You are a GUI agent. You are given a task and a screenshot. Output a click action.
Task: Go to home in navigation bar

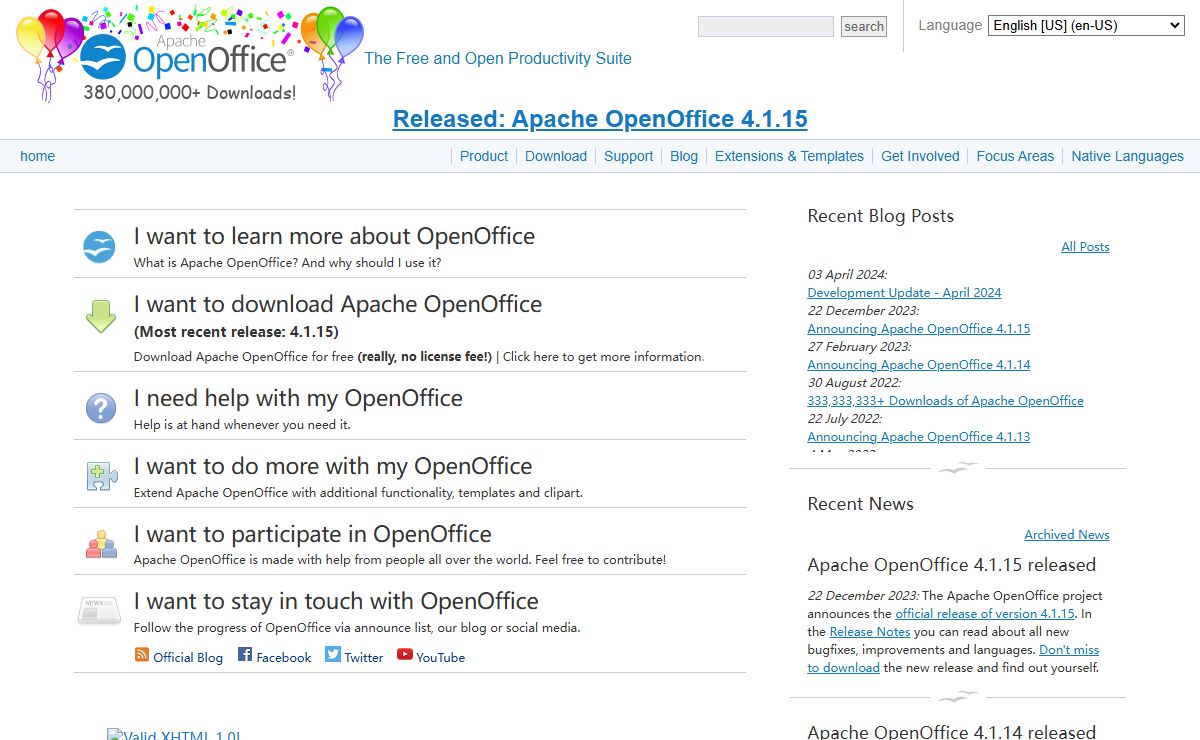pyautogui.click(x=38, y=156)
